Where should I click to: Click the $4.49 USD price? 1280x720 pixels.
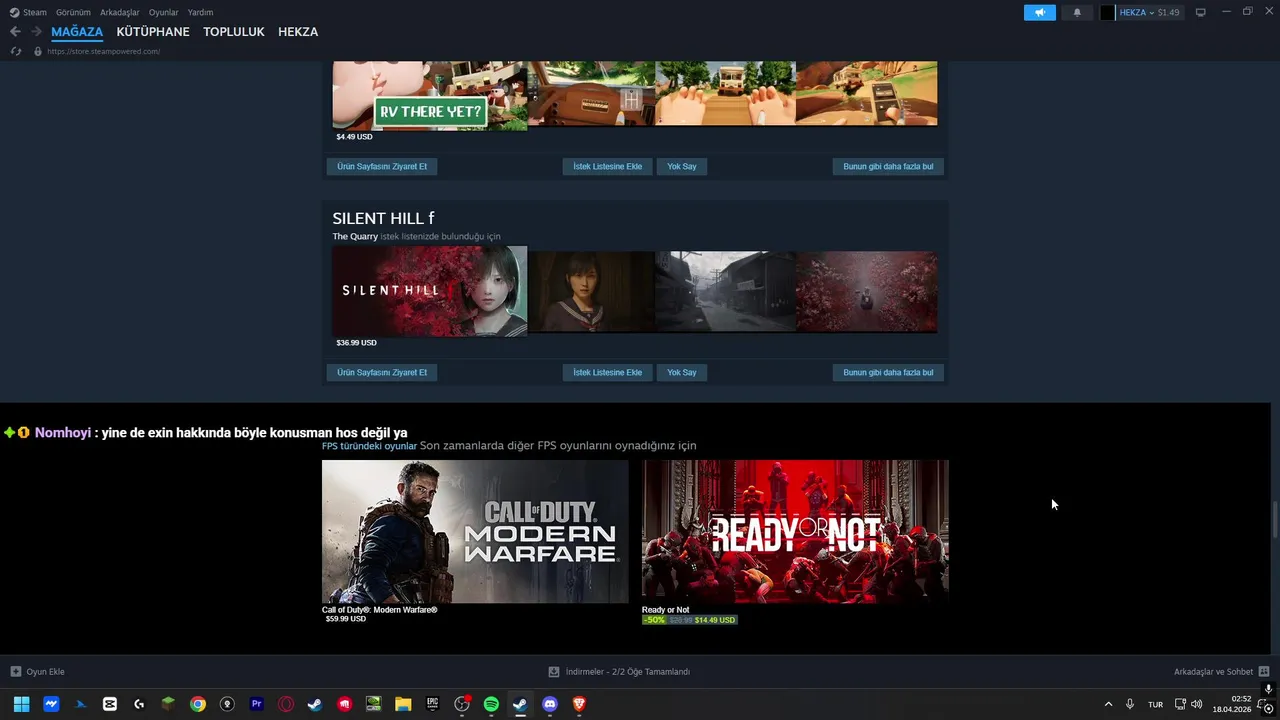point(354,137)
